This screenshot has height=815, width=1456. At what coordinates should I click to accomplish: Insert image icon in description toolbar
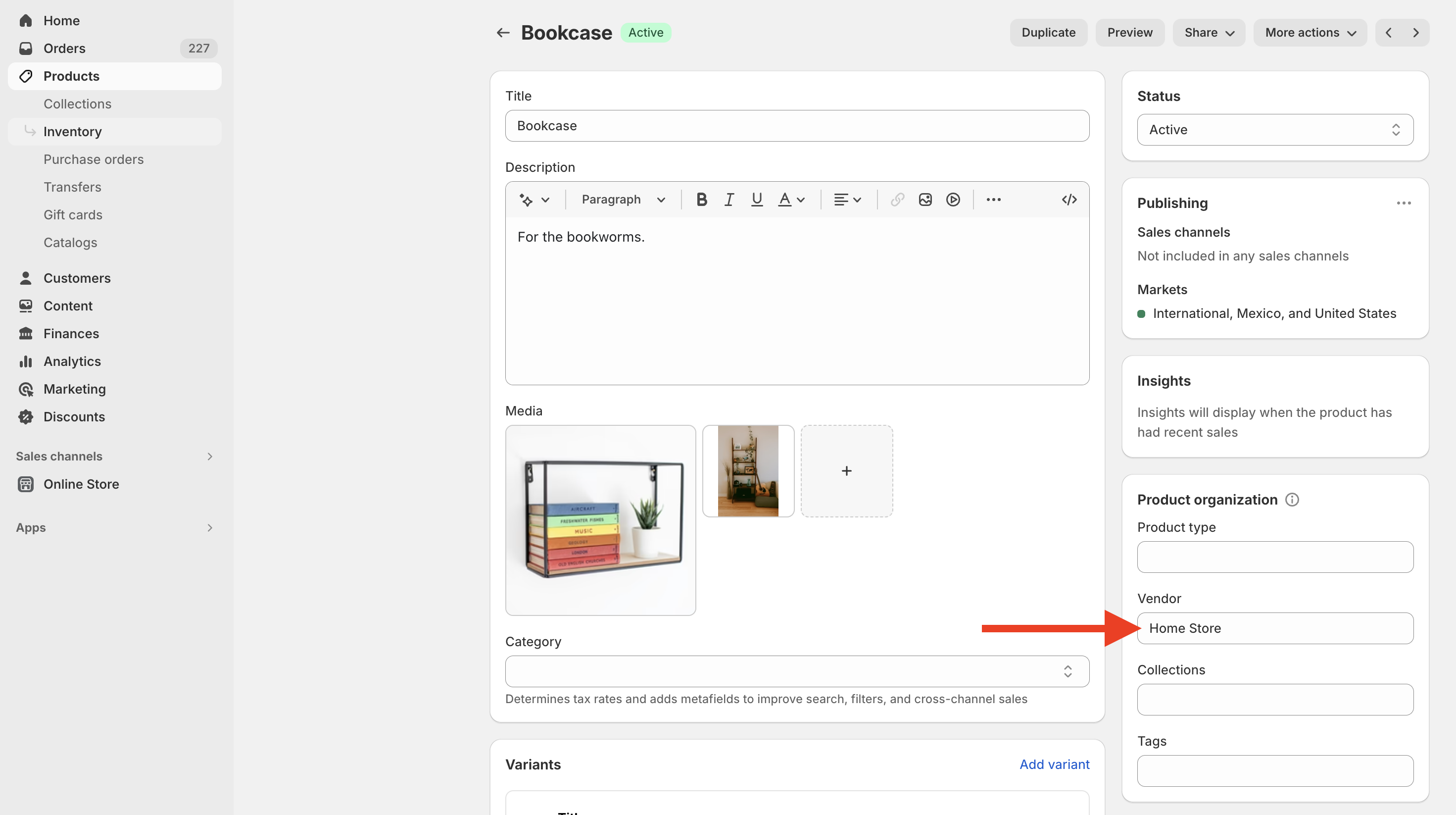coord(925,200)
